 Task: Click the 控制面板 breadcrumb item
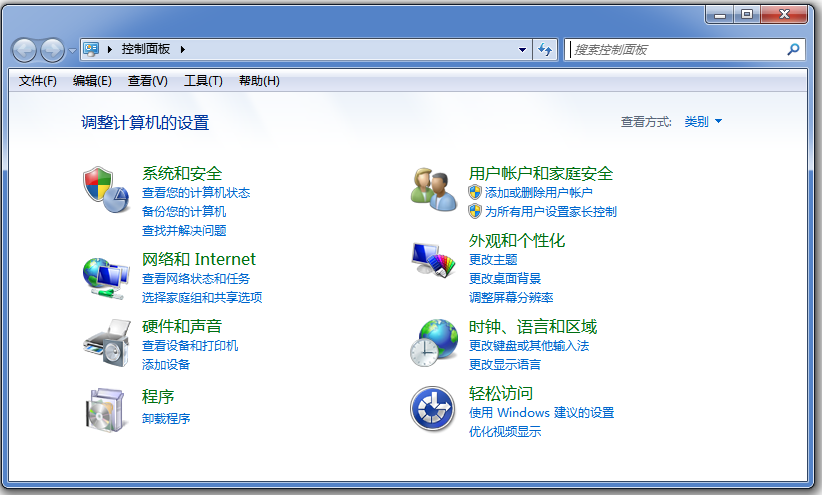pyautogui.click(x=146, y=49)
